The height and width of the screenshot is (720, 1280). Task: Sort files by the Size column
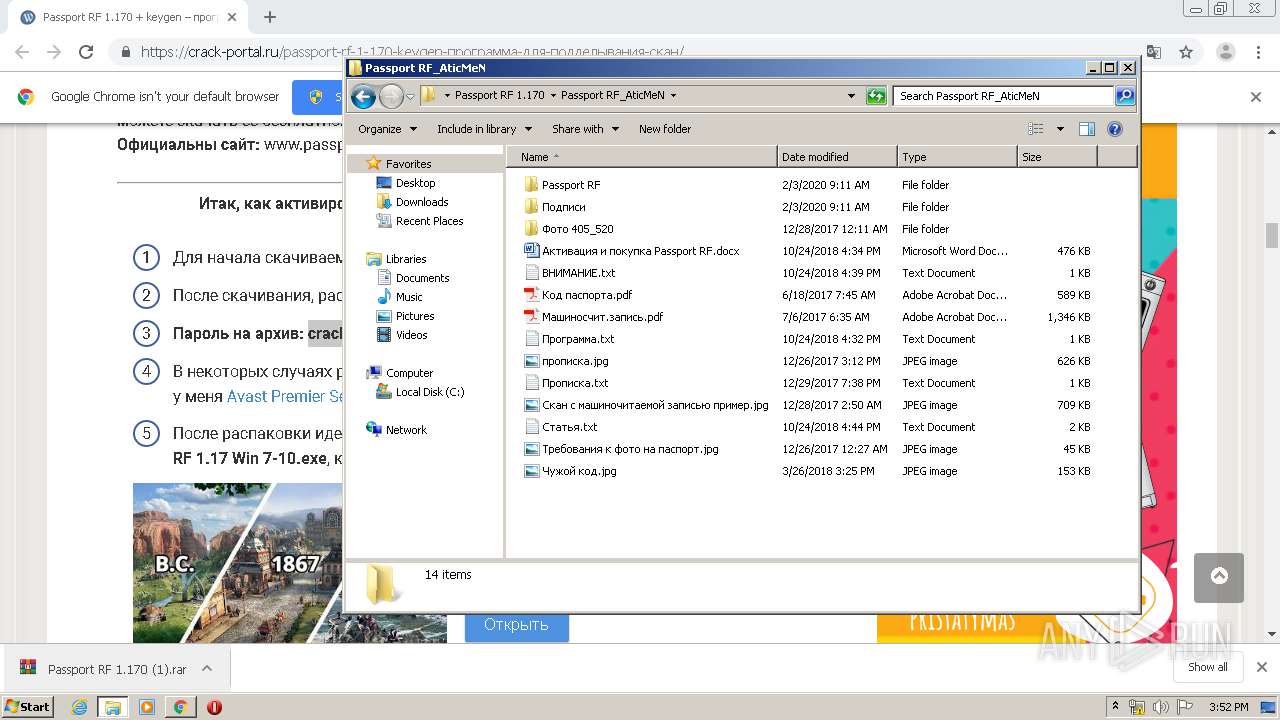(1057, 157)
